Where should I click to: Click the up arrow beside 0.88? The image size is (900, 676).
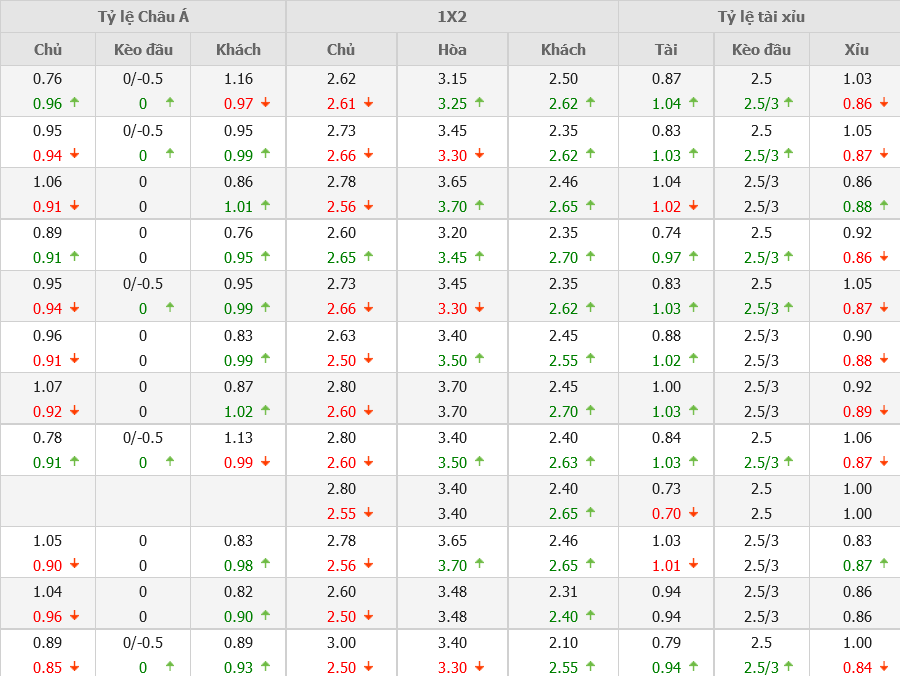tap(883, 205)
